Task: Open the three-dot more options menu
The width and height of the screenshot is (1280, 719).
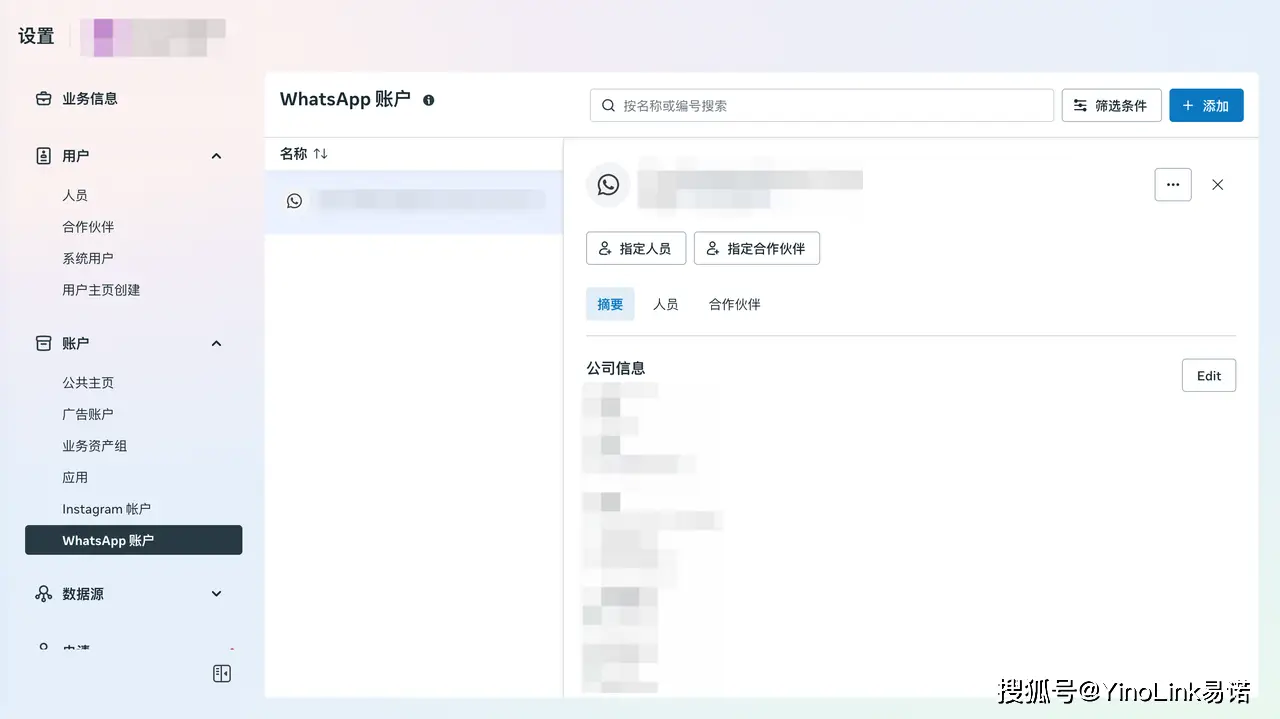Action: (x=1172, y=185)
